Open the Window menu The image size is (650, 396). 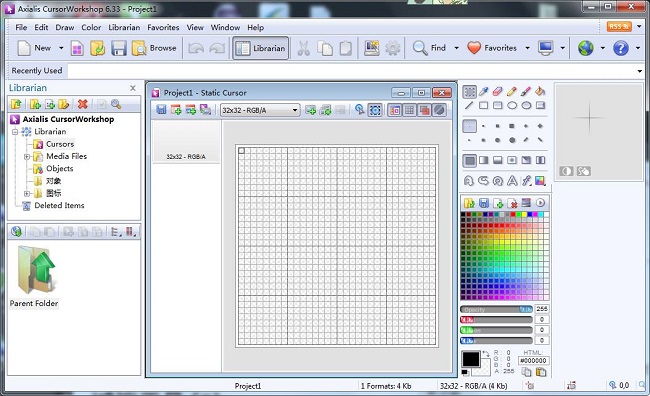(225, 27)
